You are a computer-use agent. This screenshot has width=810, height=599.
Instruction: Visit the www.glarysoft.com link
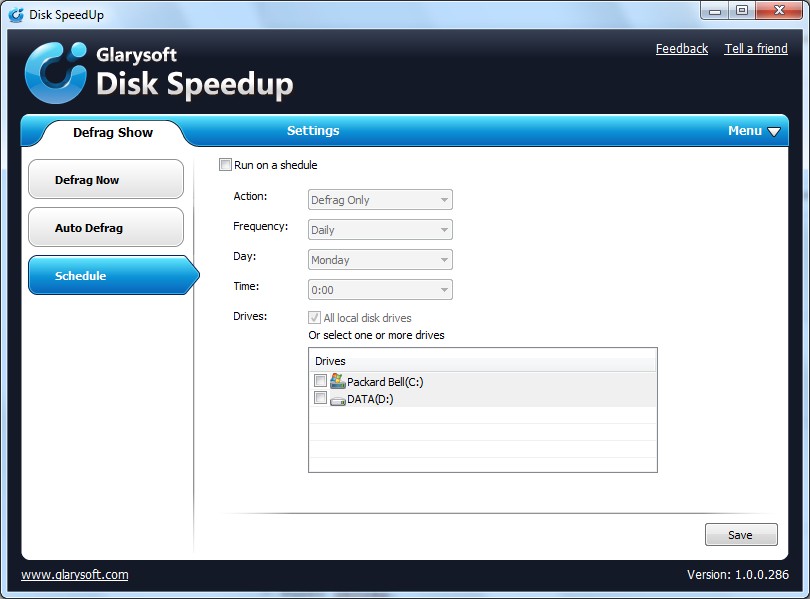point(74,575)
